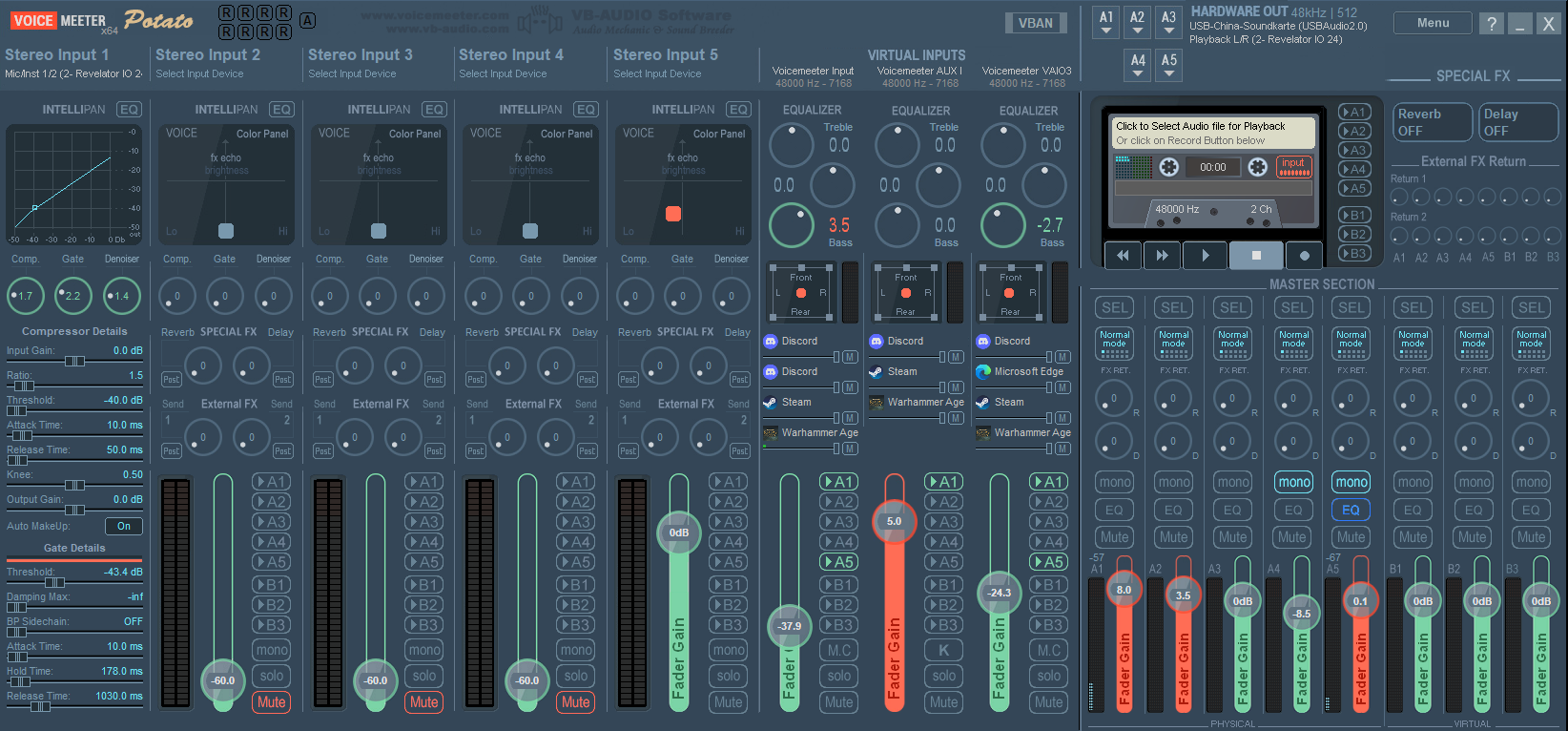Disable A5 routing on Voicemeeter Input strip
This screenshot has height=731, width=1568.
pos(839,562)
